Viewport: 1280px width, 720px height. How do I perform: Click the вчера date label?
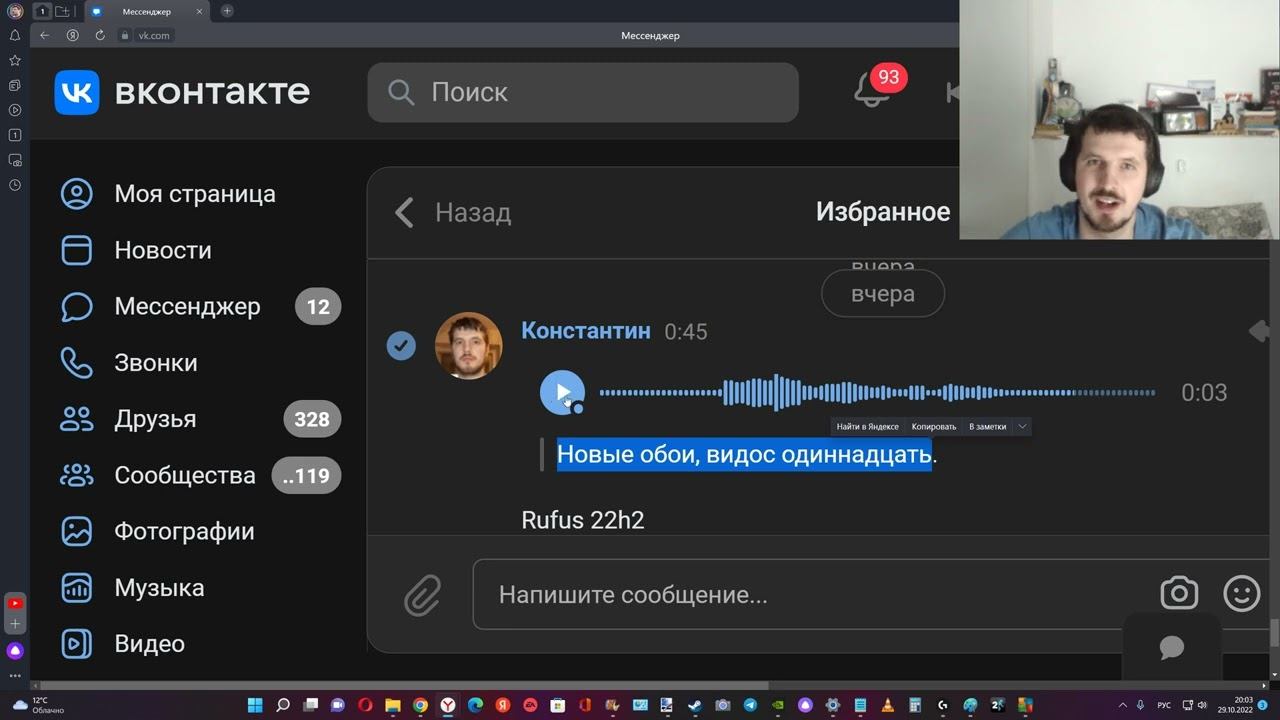coord(883,295)
